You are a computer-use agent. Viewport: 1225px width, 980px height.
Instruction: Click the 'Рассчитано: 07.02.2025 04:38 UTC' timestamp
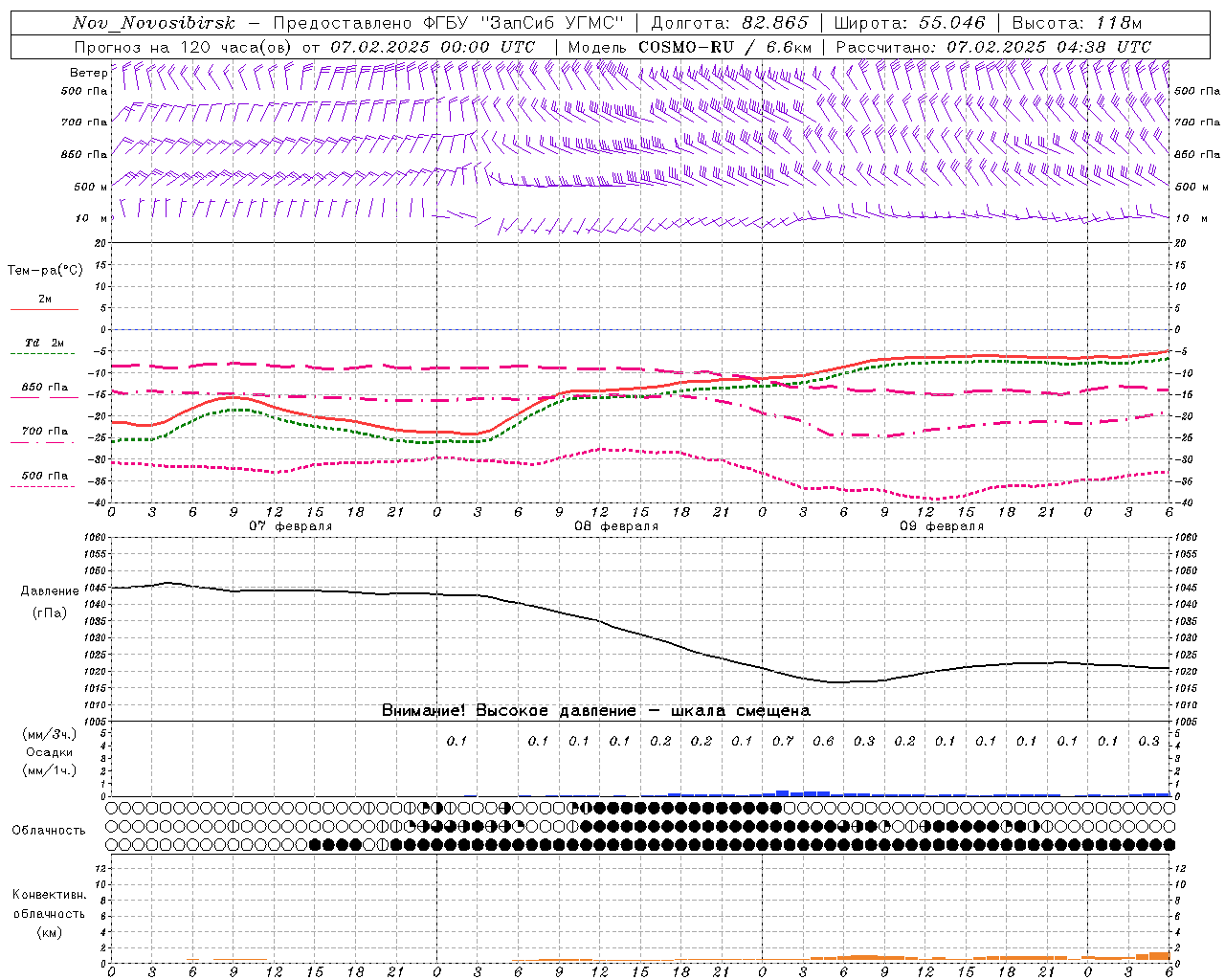pyautogui.click(x=993, y=47)
